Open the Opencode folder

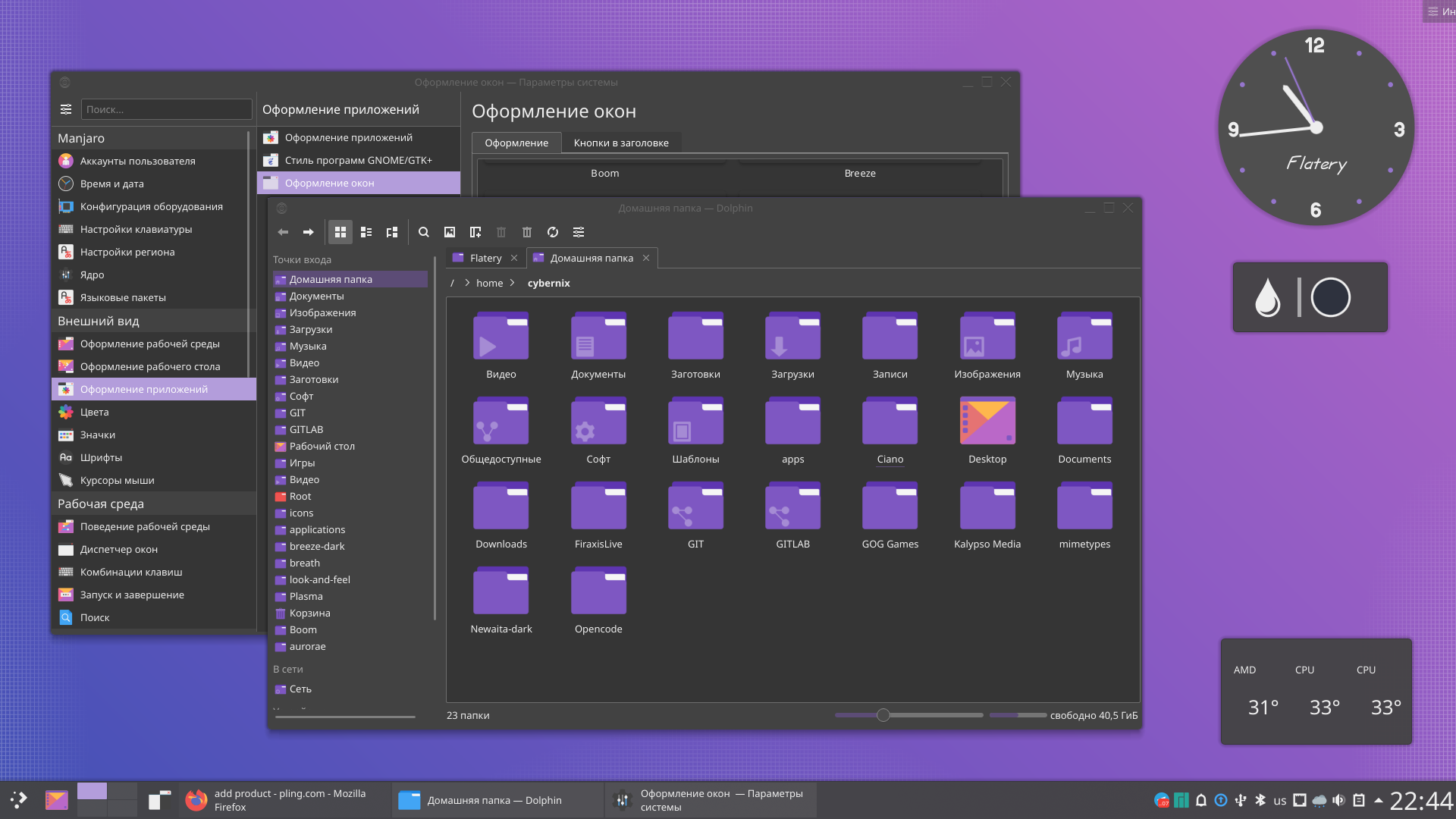point(598,591)
